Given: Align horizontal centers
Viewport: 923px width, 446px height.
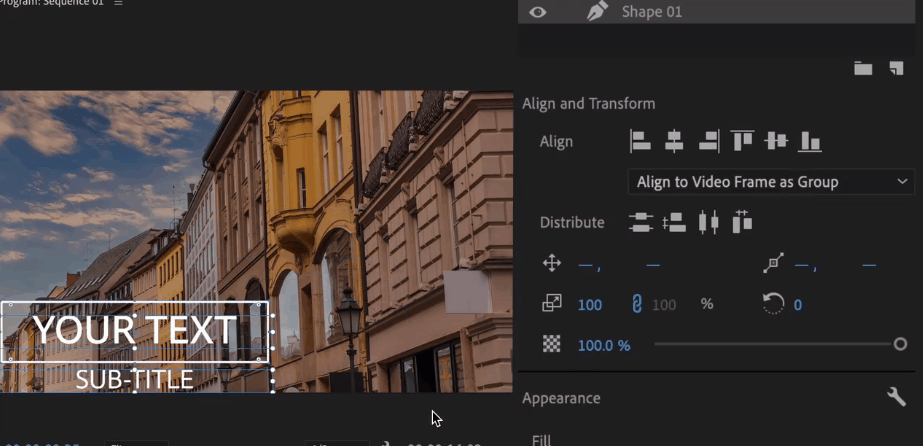Looking at the screenshot, I should pyautogui.click(x=674, y=141).
